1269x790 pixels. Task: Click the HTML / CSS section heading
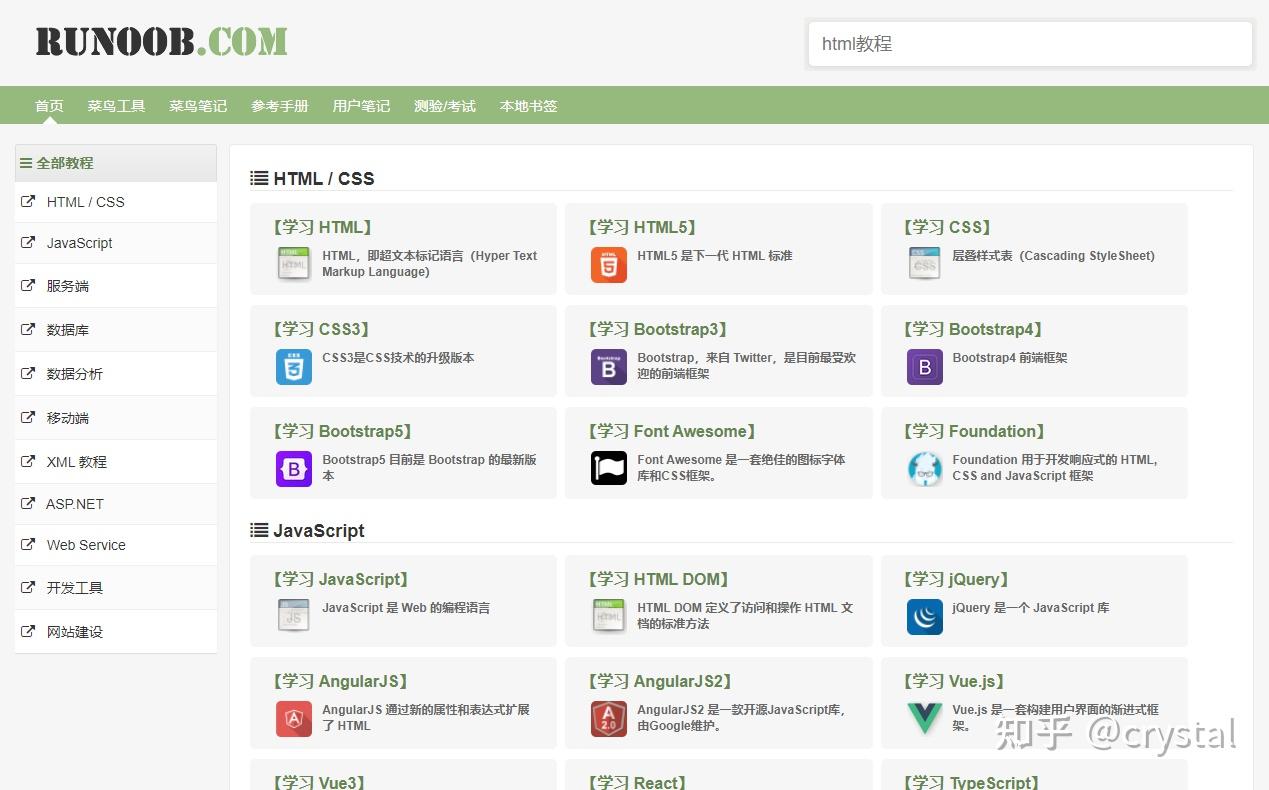click(323, 178)
